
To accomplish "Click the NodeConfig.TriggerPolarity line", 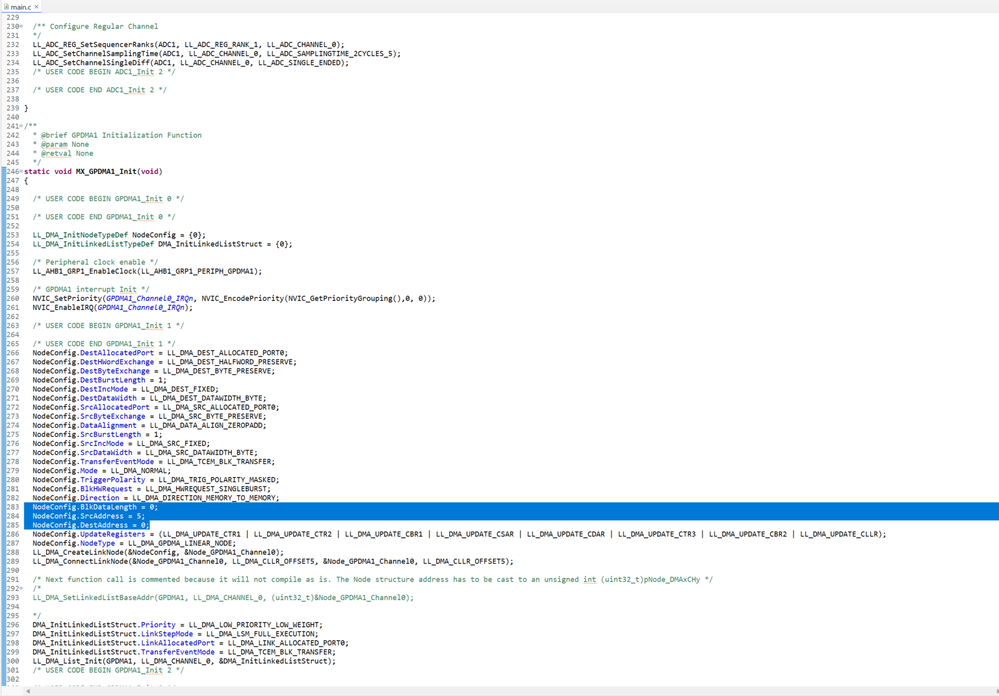I will pyautogui.click(x=156, y=479).
